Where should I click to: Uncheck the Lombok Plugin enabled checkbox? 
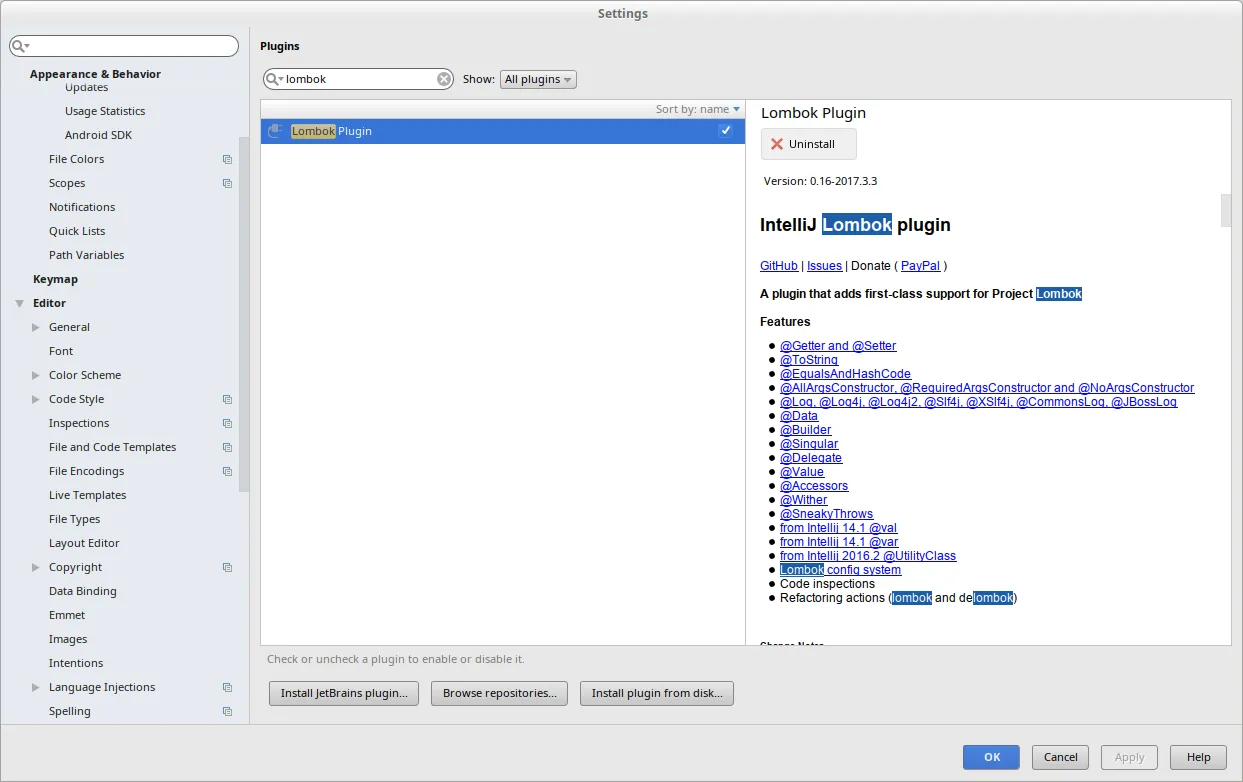[725, 131]
